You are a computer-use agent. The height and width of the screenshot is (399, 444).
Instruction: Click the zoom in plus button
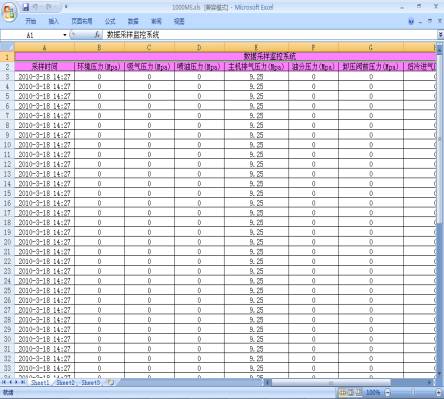point(439,392)
